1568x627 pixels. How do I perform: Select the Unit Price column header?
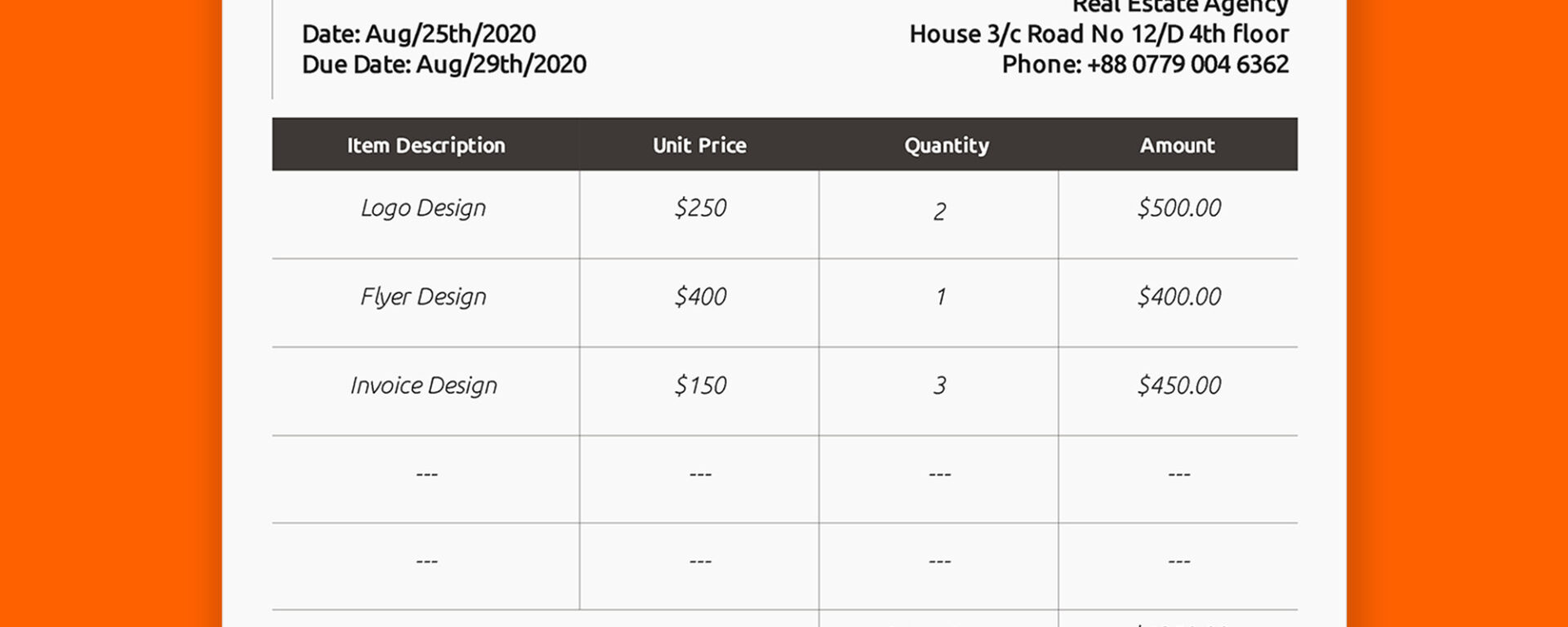(x=699, y=145)
